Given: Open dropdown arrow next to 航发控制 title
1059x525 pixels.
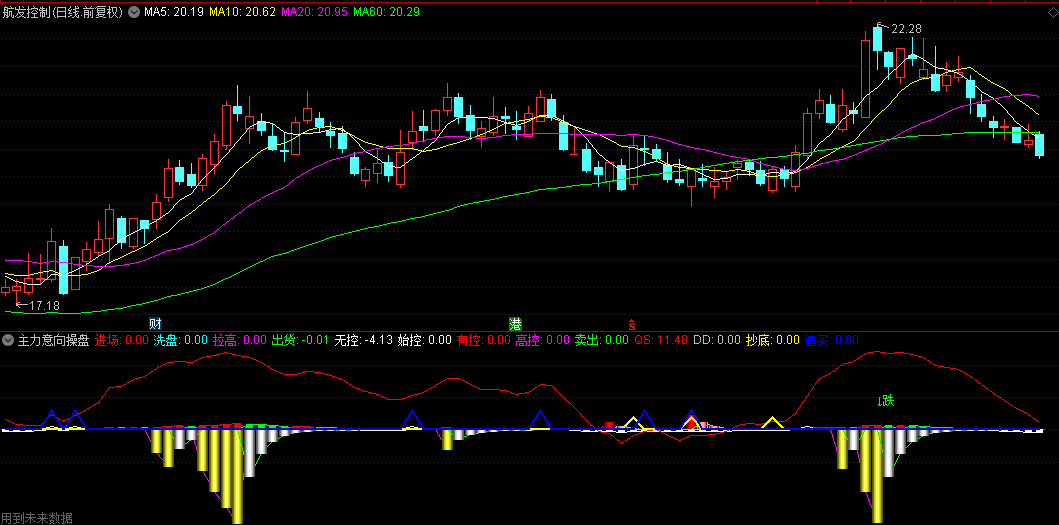Looking at the screenshot, I should coord(132,11).
